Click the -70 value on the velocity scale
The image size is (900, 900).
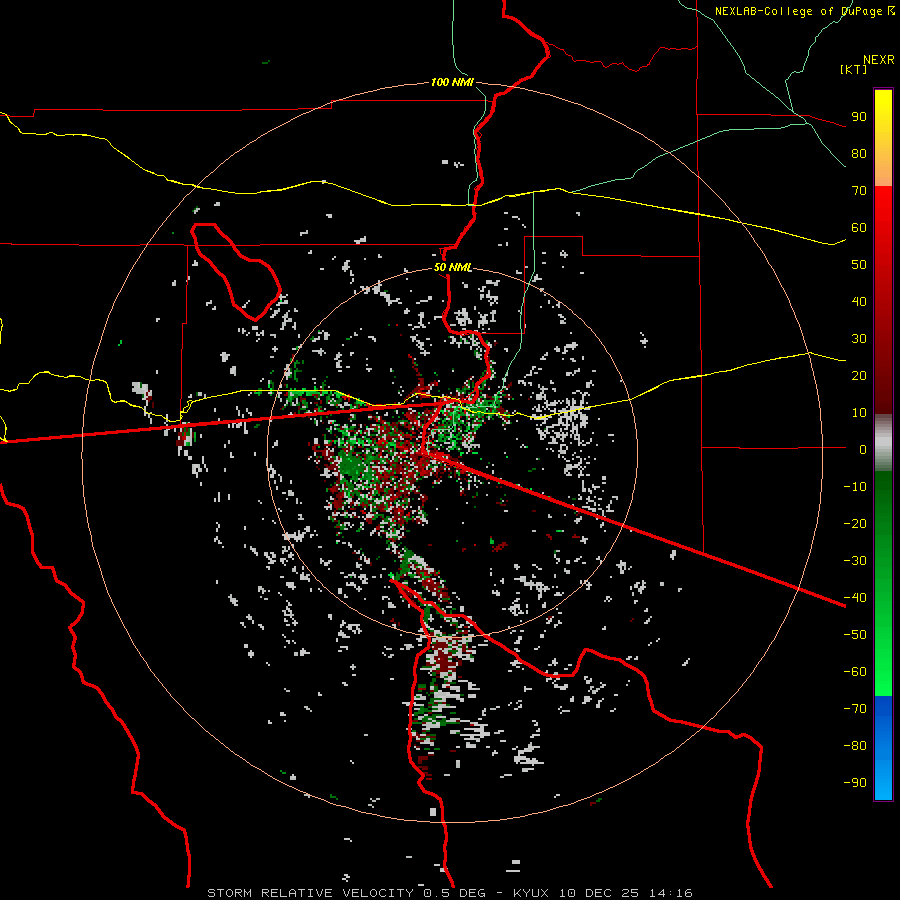855,709
